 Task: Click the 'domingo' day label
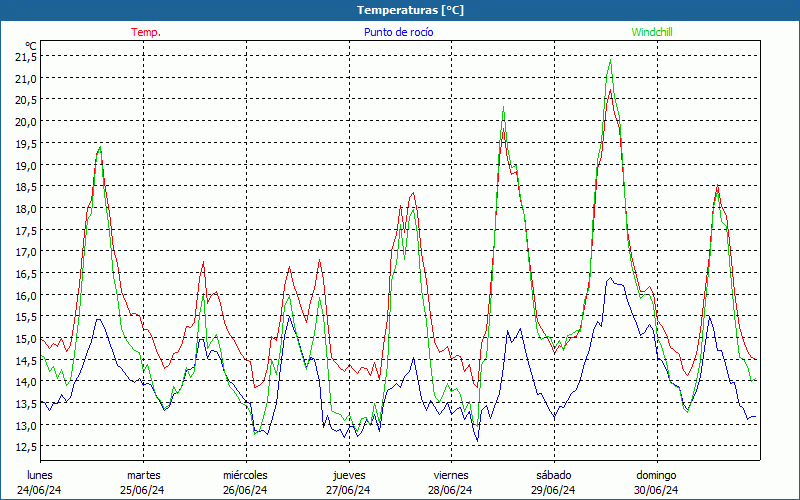pyautogui.click(x=656, y=475)
